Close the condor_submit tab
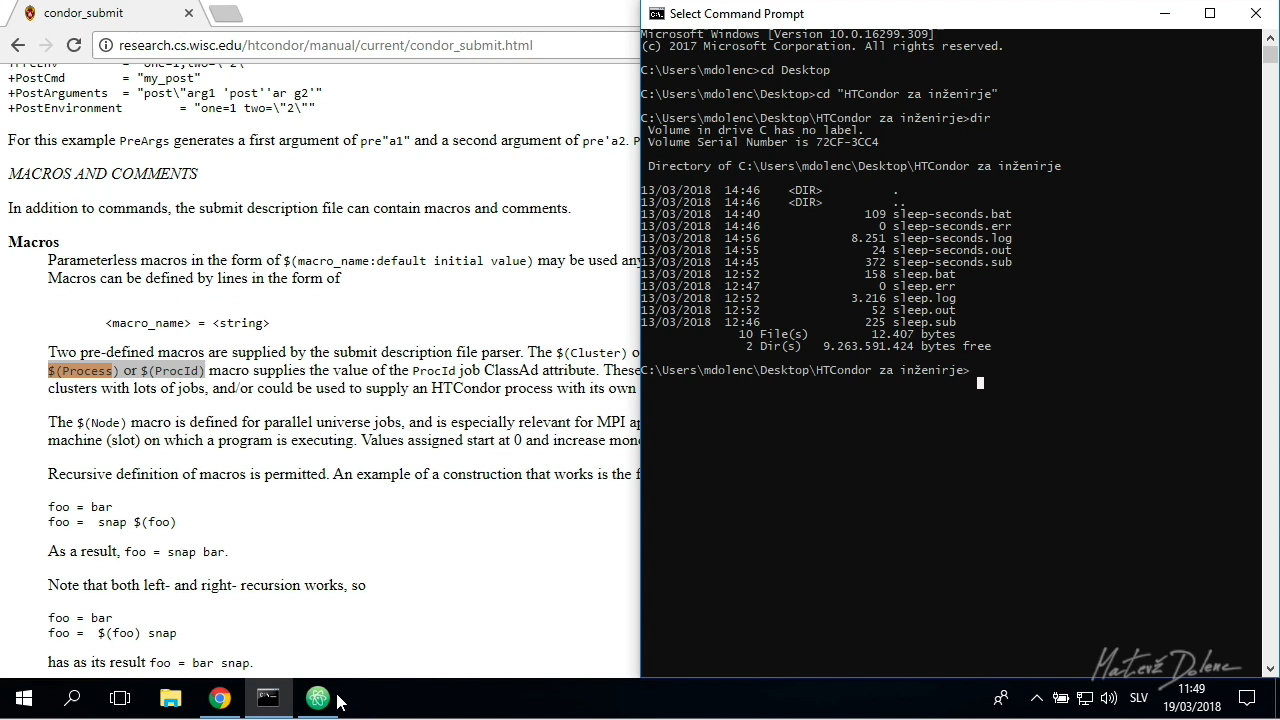This screenshot has height=720, width=1280. point(189,13)
